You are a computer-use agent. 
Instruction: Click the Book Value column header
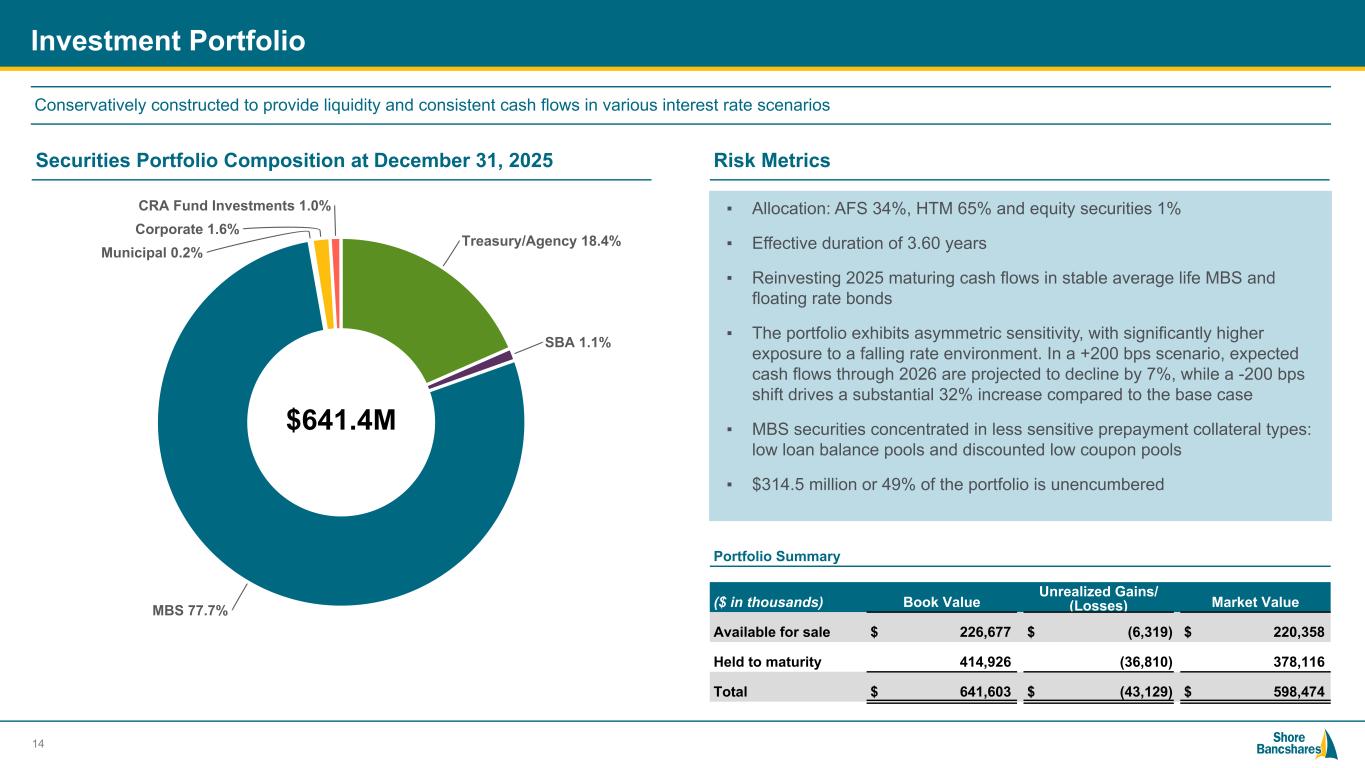coord(941,601)
